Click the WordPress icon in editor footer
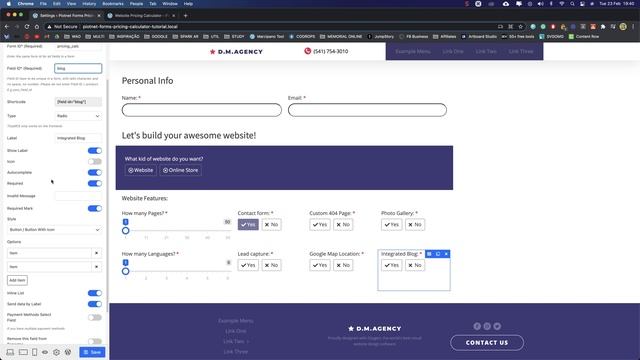This screenshot has width=640, height=360. [x=68, y=352]
